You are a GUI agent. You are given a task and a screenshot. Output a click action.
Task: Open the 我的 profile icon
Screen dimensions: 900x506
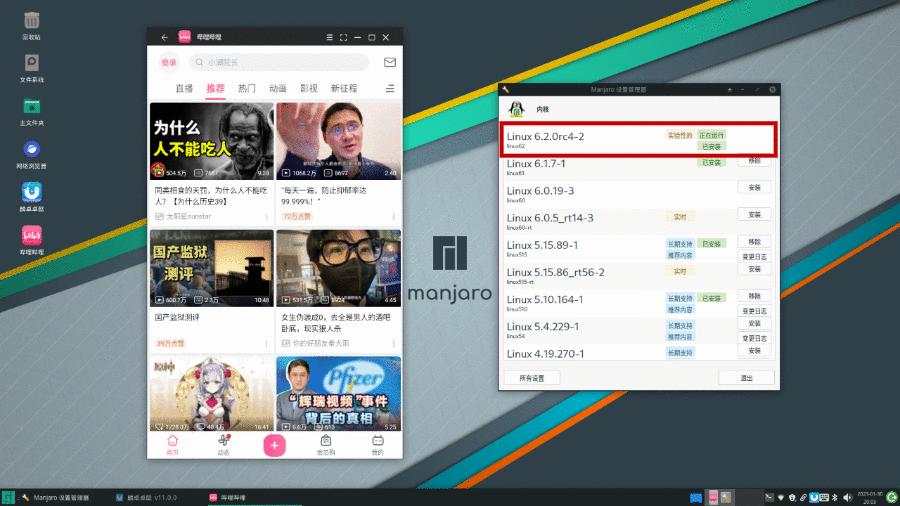[377, 445]
